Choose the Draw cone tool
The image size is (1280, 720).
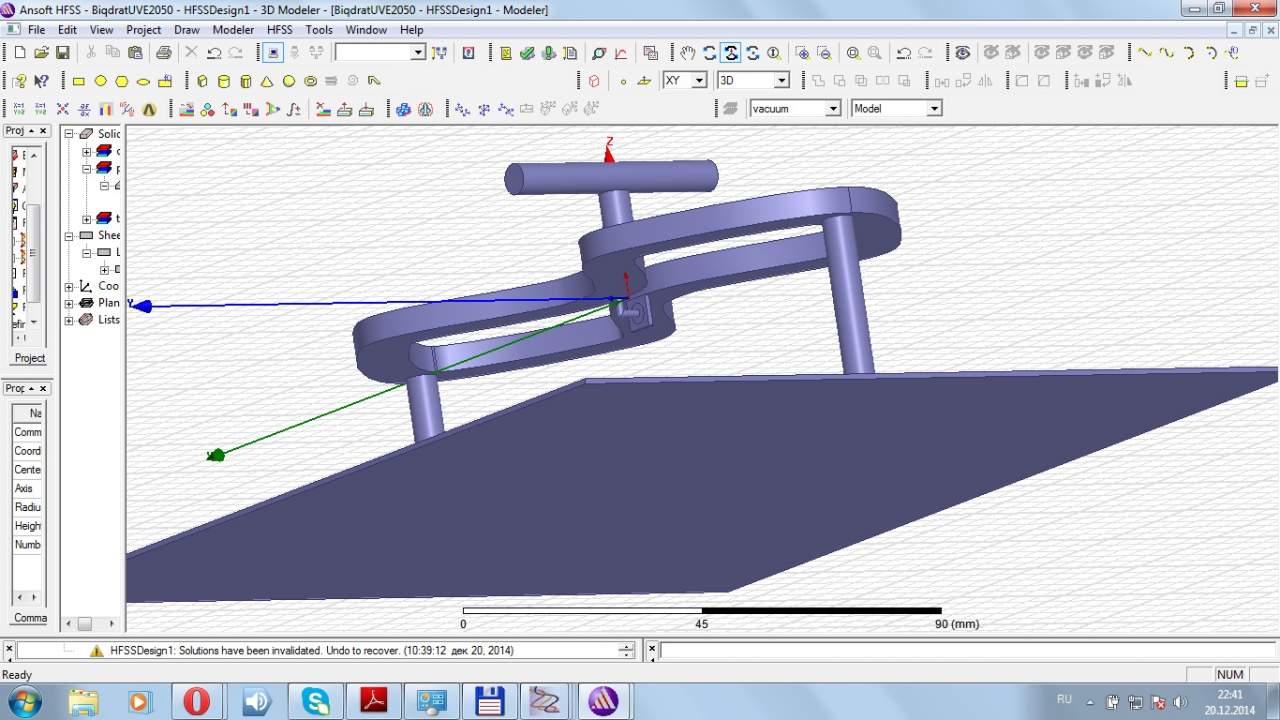[x=267, y=81]
